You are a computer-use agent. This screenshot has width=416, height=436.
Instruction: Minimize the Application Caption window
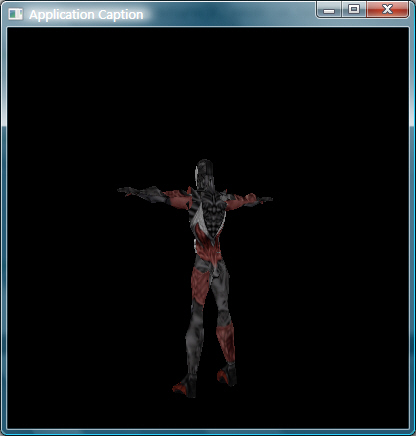click(x=329, y=9)
